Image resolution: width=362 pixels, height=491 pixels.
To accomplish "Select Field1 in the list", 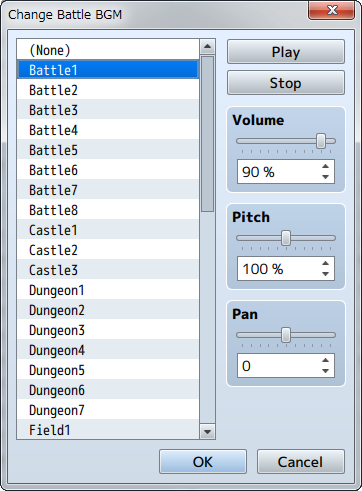I will pos(108,429).
